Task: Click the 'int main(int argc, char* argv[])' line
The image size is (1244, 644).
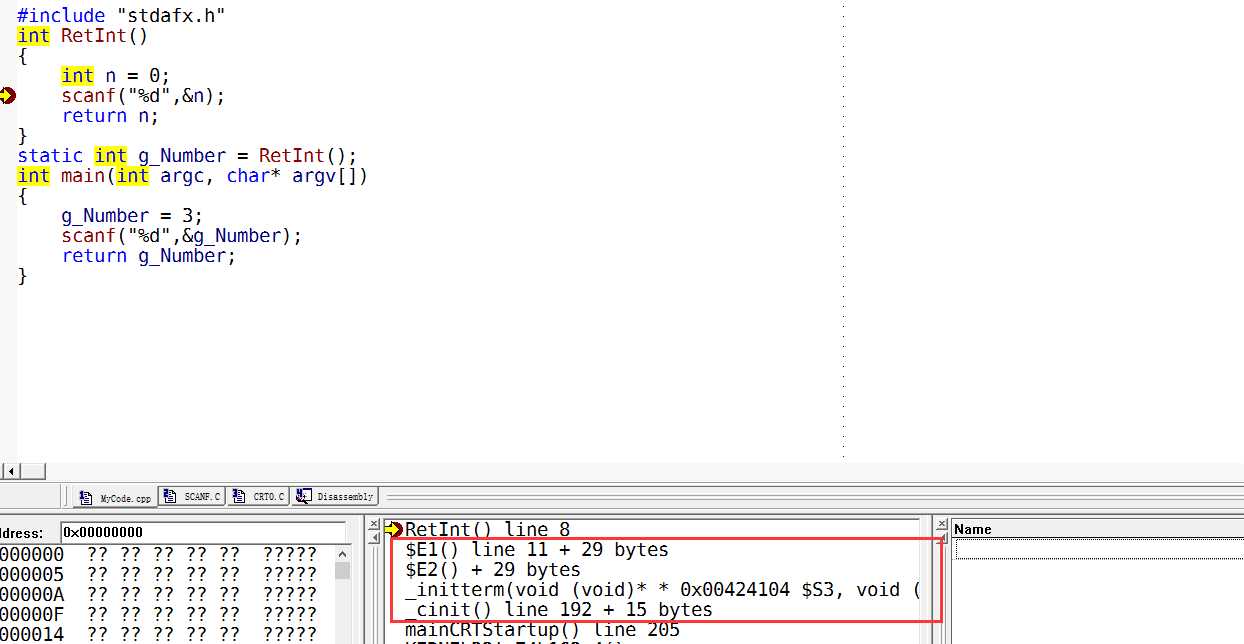Action: [193, 175]
